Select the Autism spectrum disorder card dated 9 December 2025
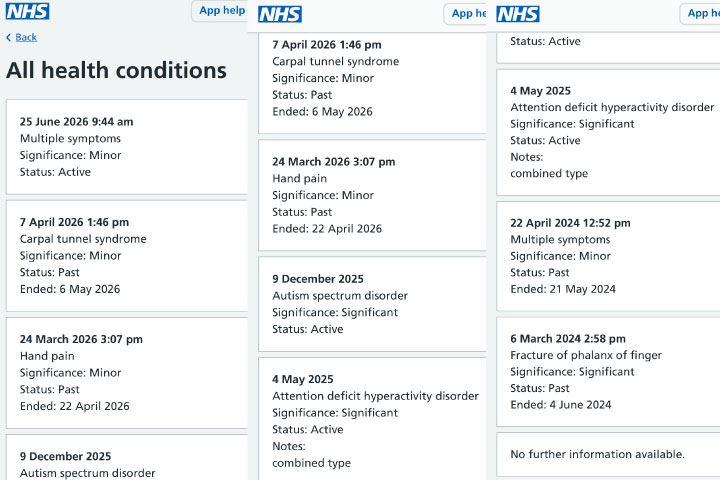Image resolution: width=720 pixels, height=480 pixels. point(372,304)
